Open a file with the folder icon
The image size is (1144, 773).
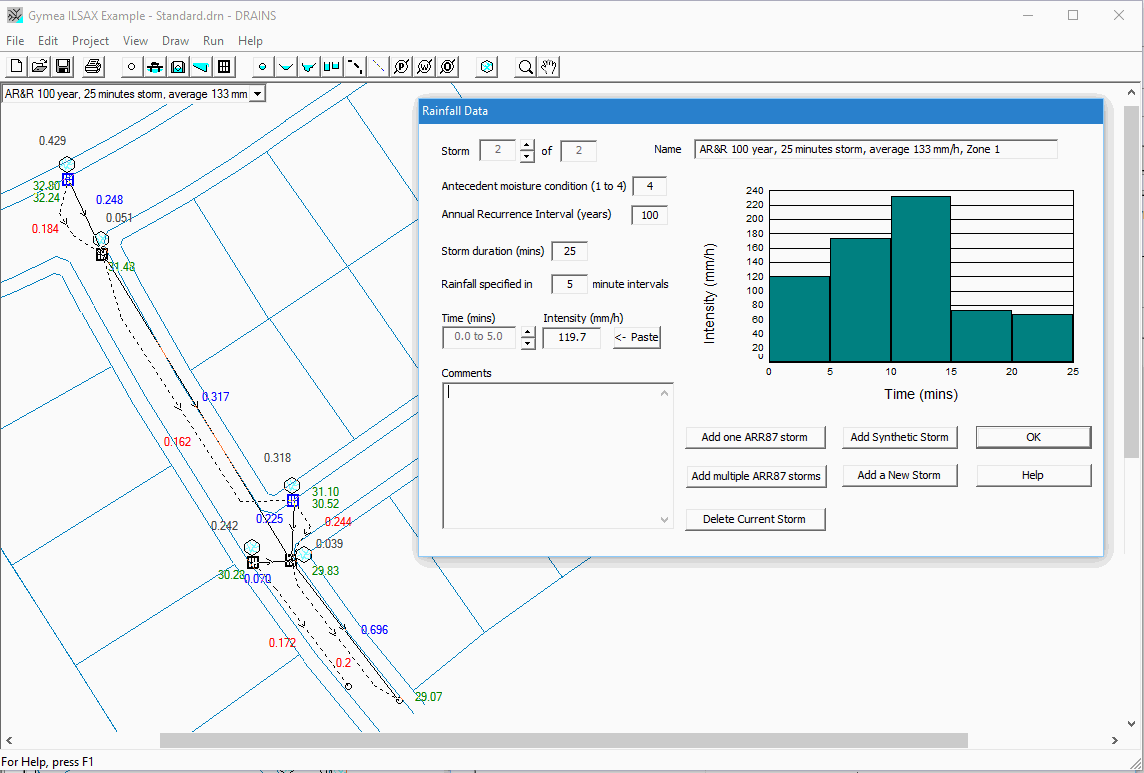pyautogui.click(x=39, y=67)
